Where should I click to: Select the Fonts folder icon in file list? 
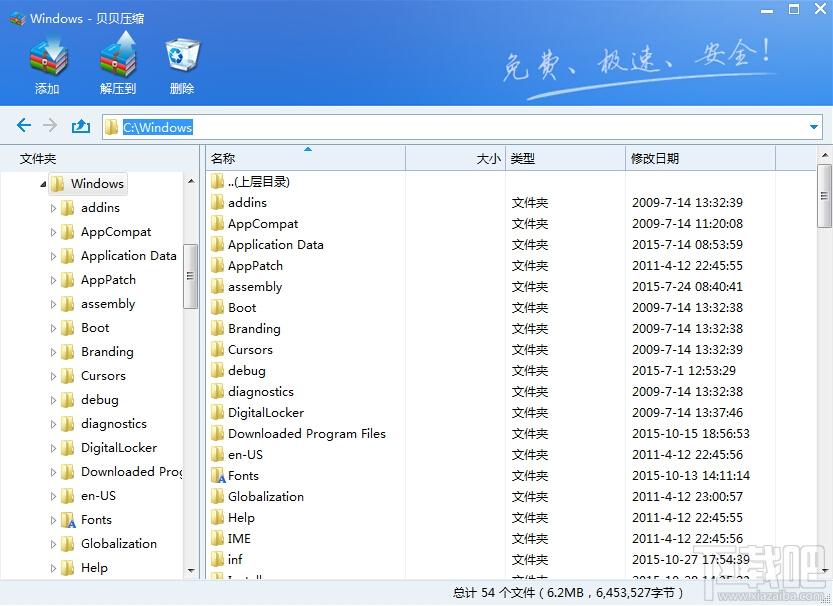tap(218, 476)
